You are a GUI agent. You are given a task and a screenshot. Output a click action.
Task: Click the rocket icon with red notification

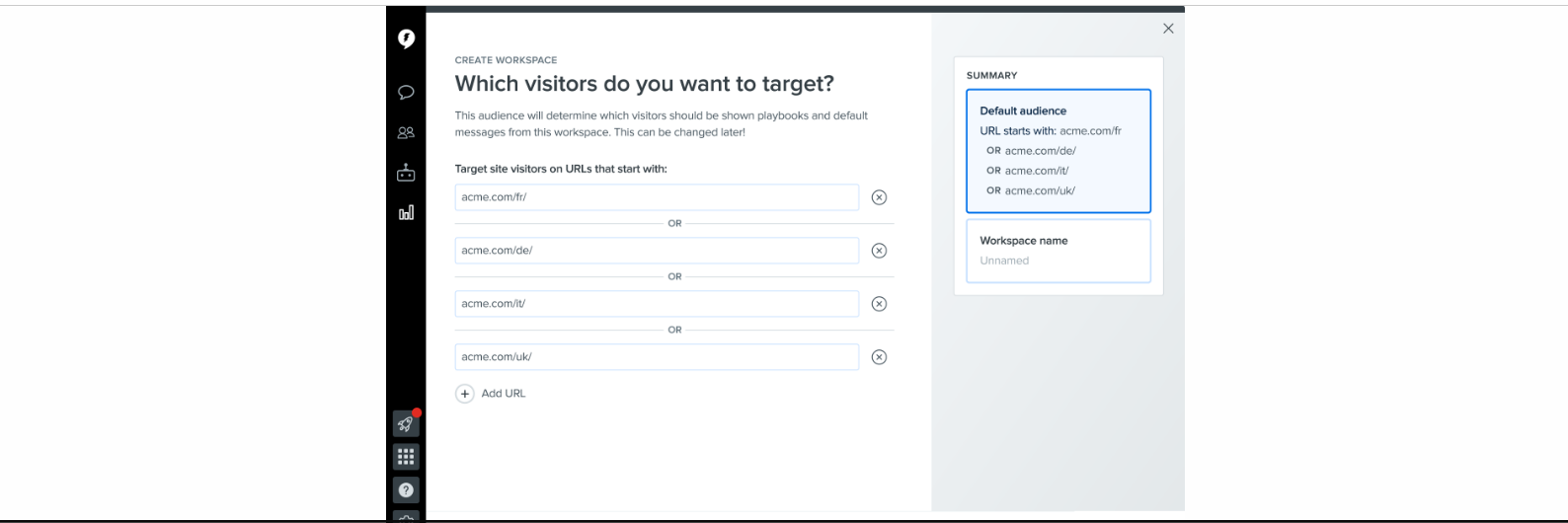point(406,424)
